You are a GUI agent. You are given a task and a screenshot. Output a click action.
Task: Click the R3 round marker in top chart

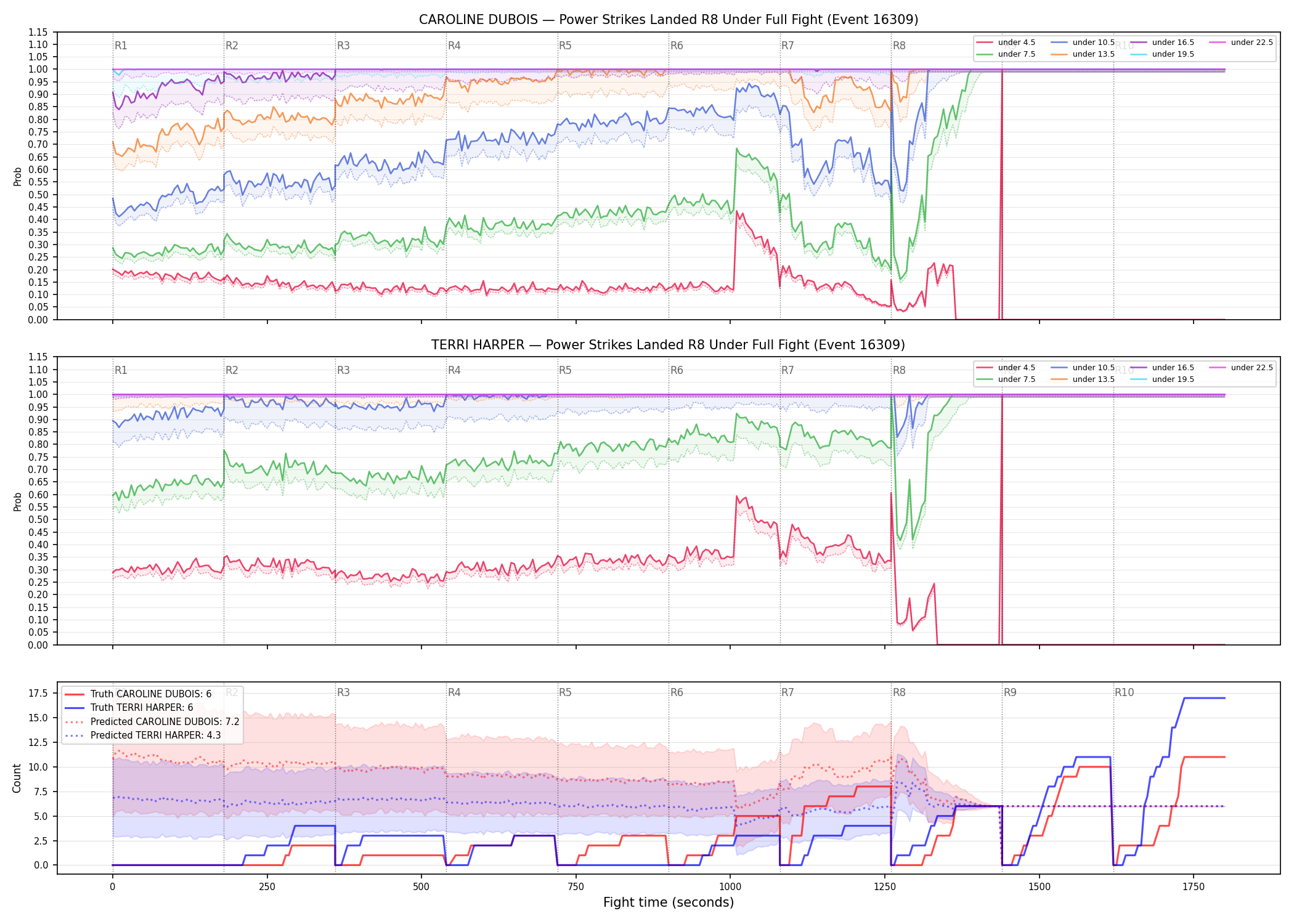pos(343,46)
